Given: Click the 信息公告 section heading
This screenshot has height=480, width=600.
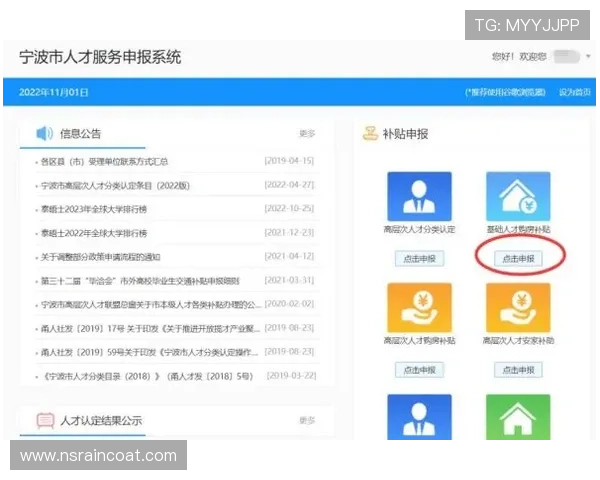Looking at the screenshot, I should (x=80, y=134).
